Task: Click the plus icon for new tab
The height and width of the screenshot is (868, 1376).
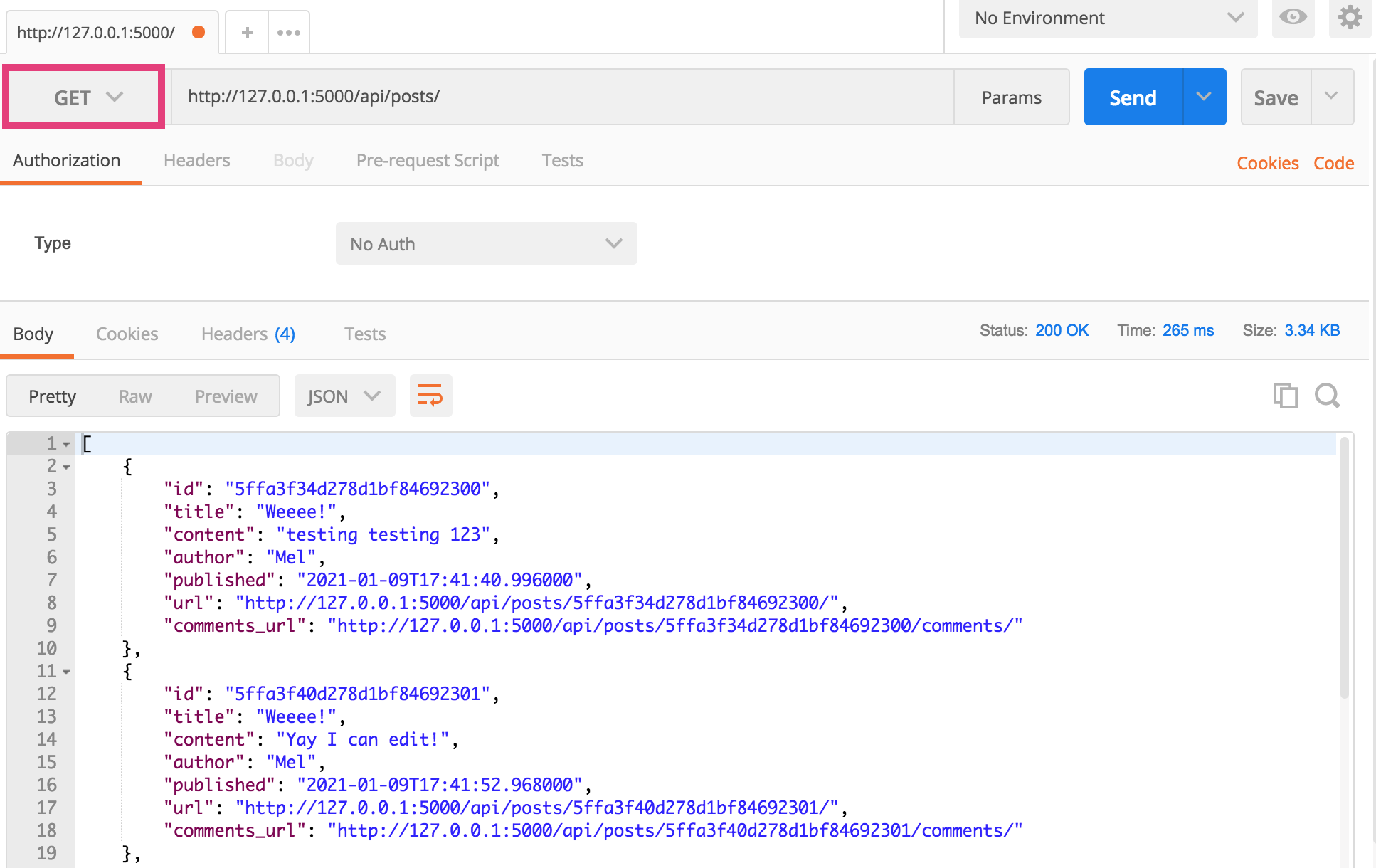Action: (x=247, y=32)
